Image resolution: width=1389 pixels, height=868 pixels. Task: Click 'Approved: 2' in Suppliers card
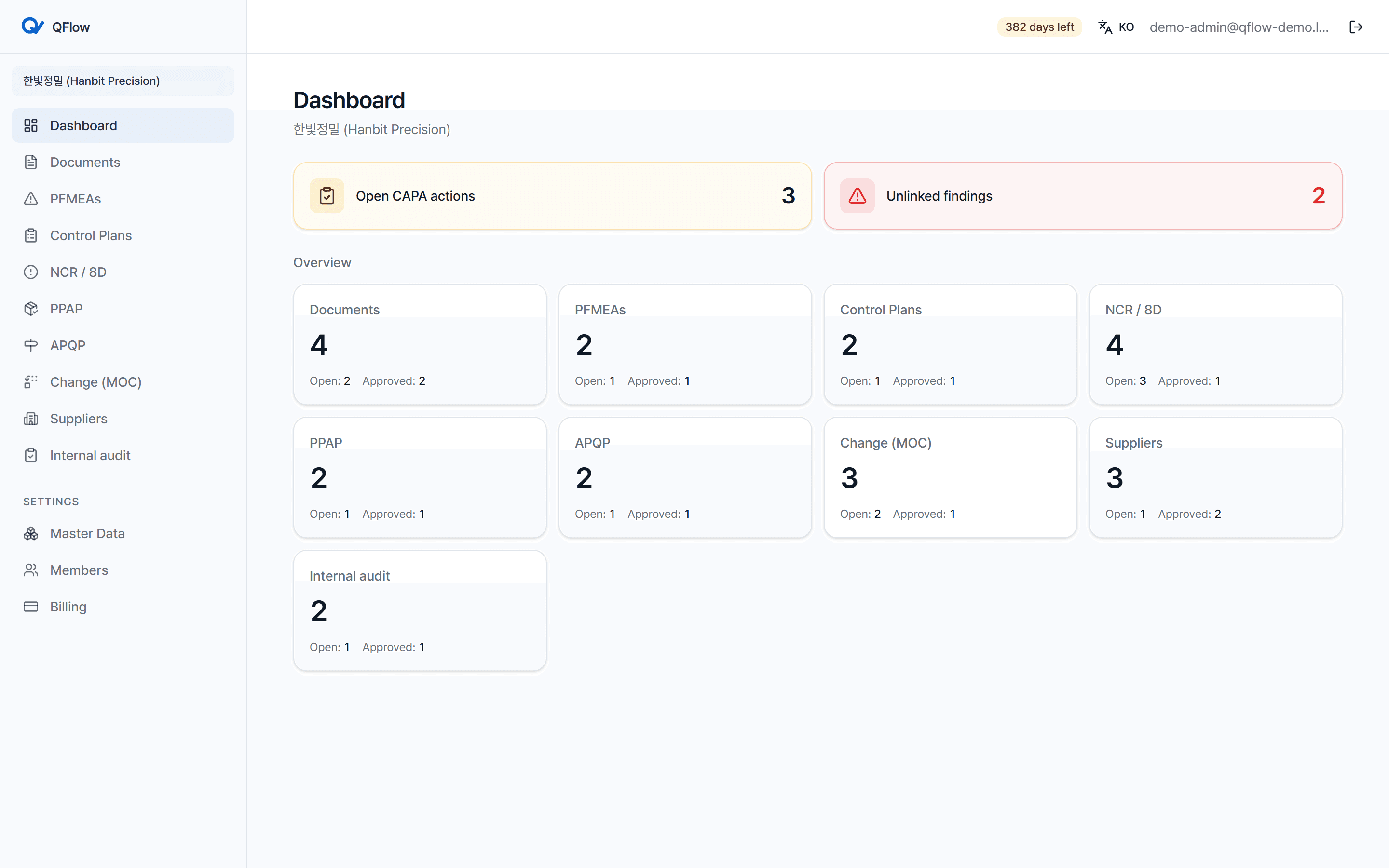[1189, 514]
